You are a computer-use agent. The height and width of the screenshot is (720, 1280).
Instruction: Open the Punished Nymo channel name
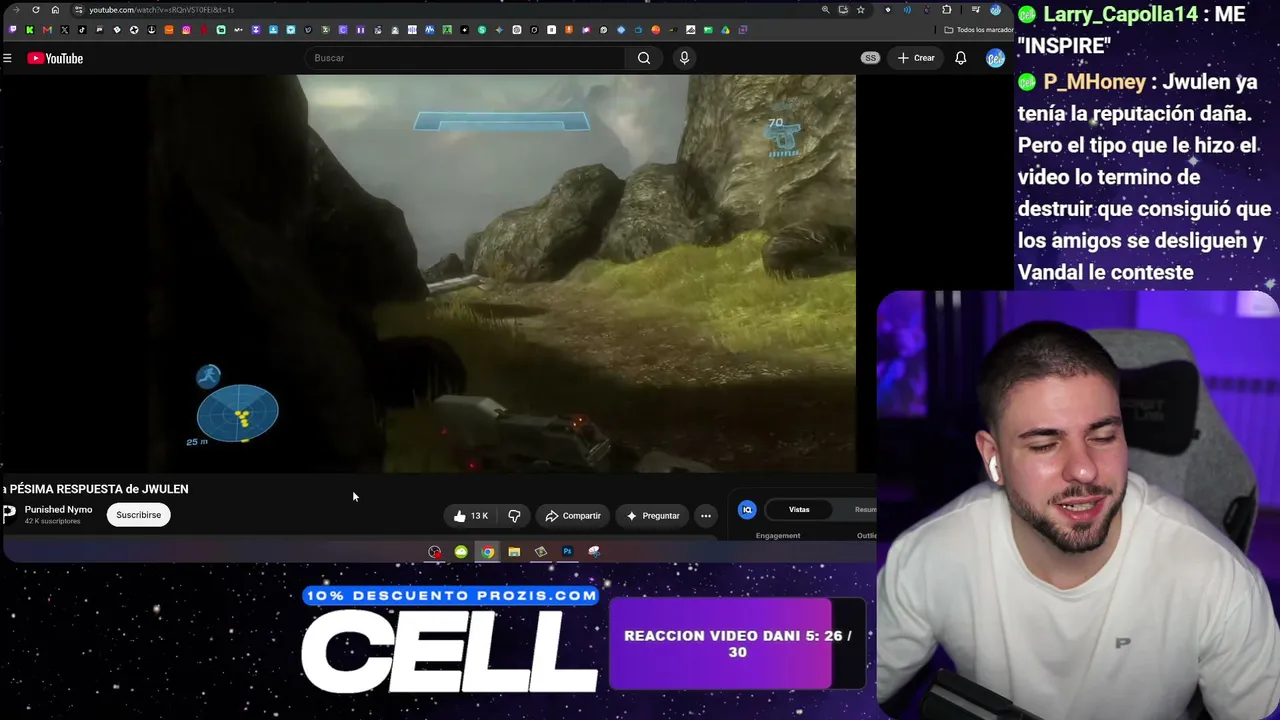click(x=58, y=509)
